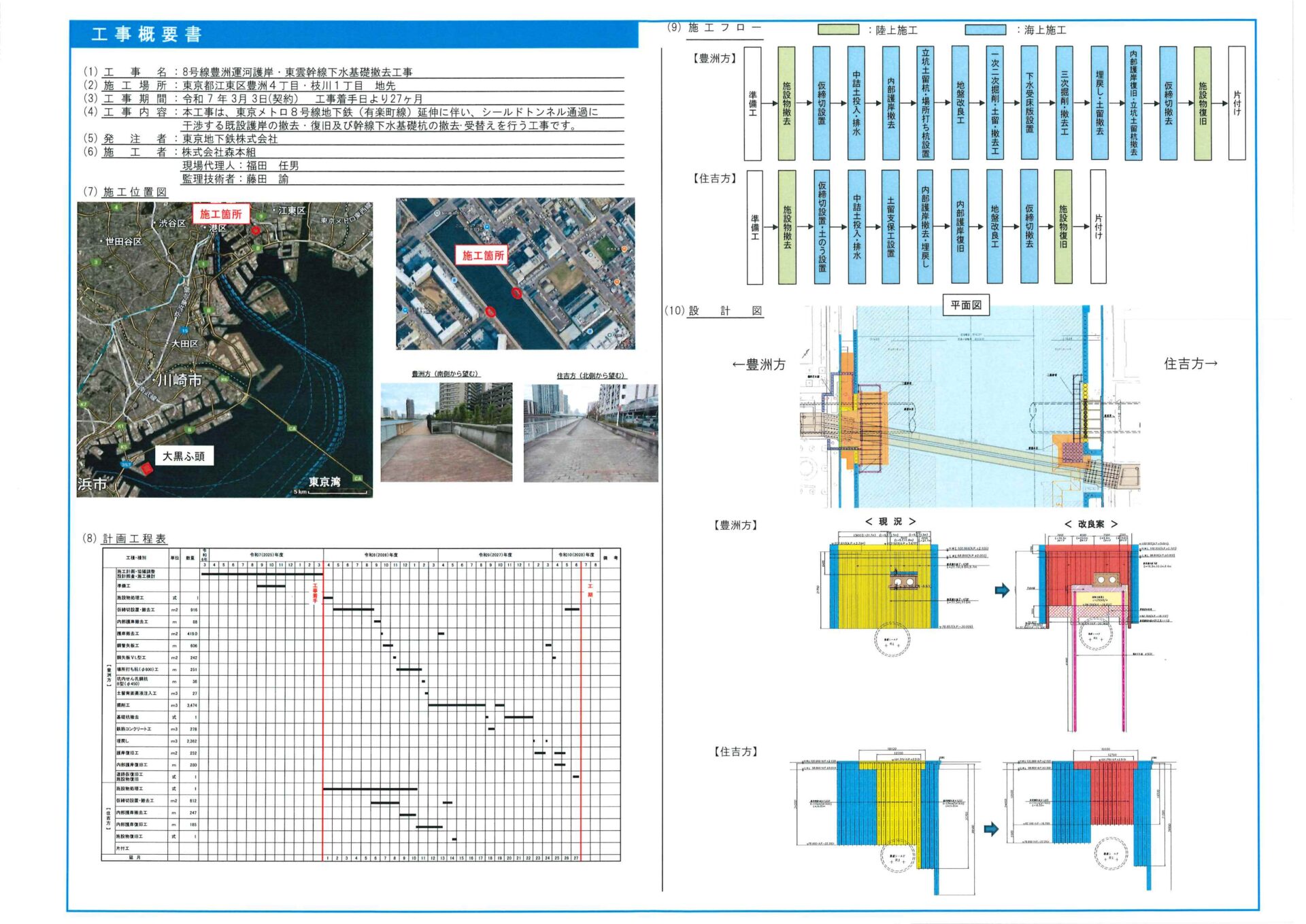1306x924 pixels.
Task: Click the caption 住吉方(北側から望む)
Action: pyautogui.click(x=590, y=375)
